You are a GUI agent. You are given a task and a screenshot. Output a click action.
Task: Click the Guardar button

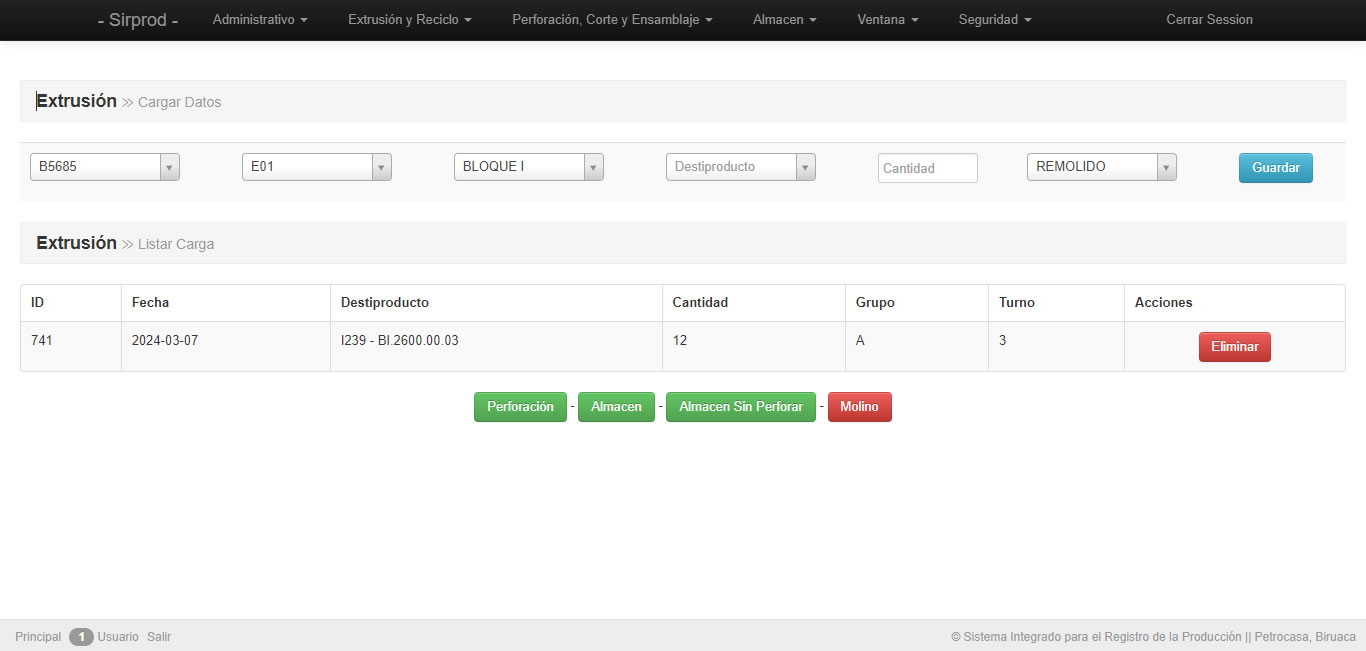click(x=1276, y=168)
